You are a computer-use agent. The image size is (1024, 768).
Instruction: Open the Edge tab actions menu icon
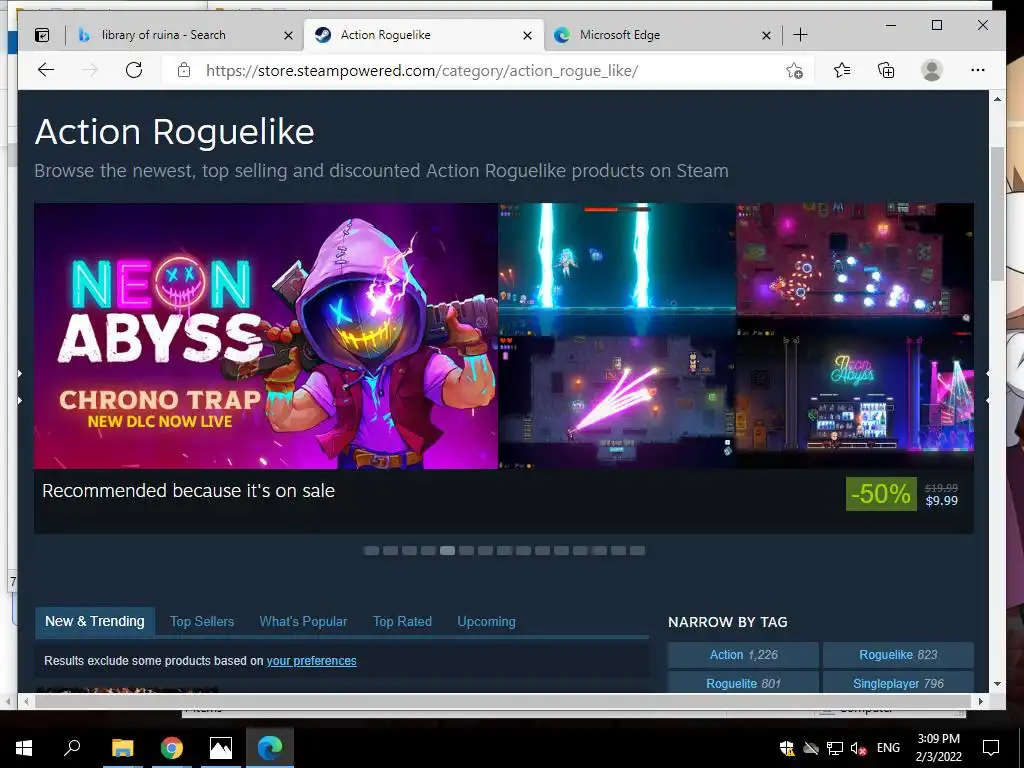(42, 35)
